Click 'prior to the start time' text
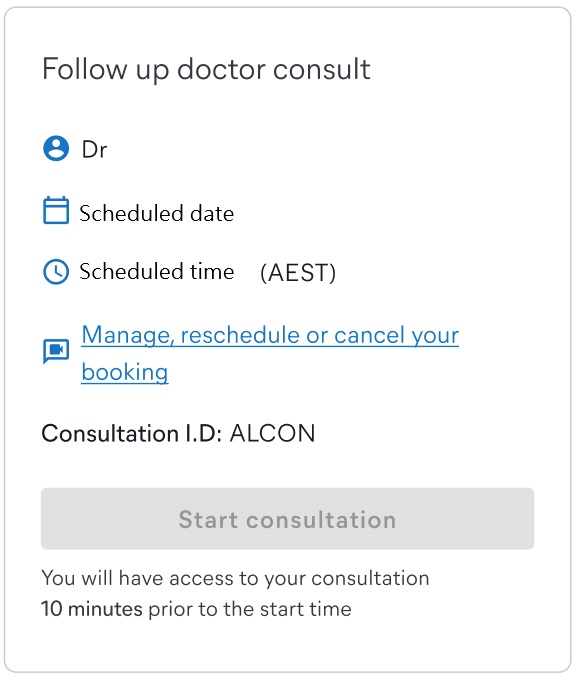577x678 pixels. [250, 609]
